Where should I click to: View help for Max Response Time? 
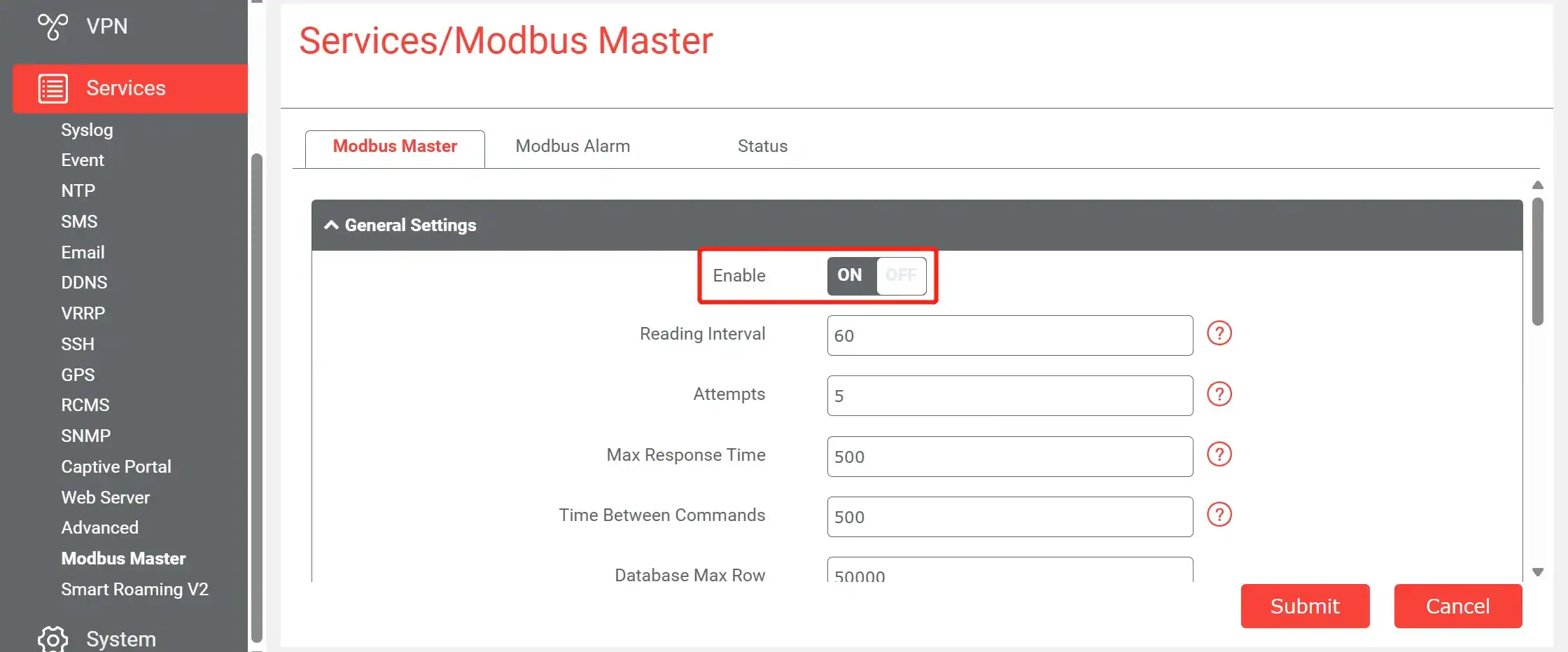point(1218,455)
